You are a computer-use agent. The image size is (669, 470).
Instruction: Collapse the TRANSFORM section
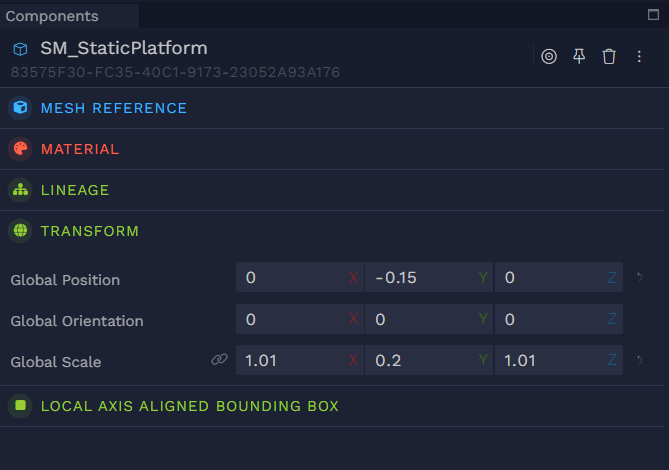pyautogui.click(x=89, y=231)
